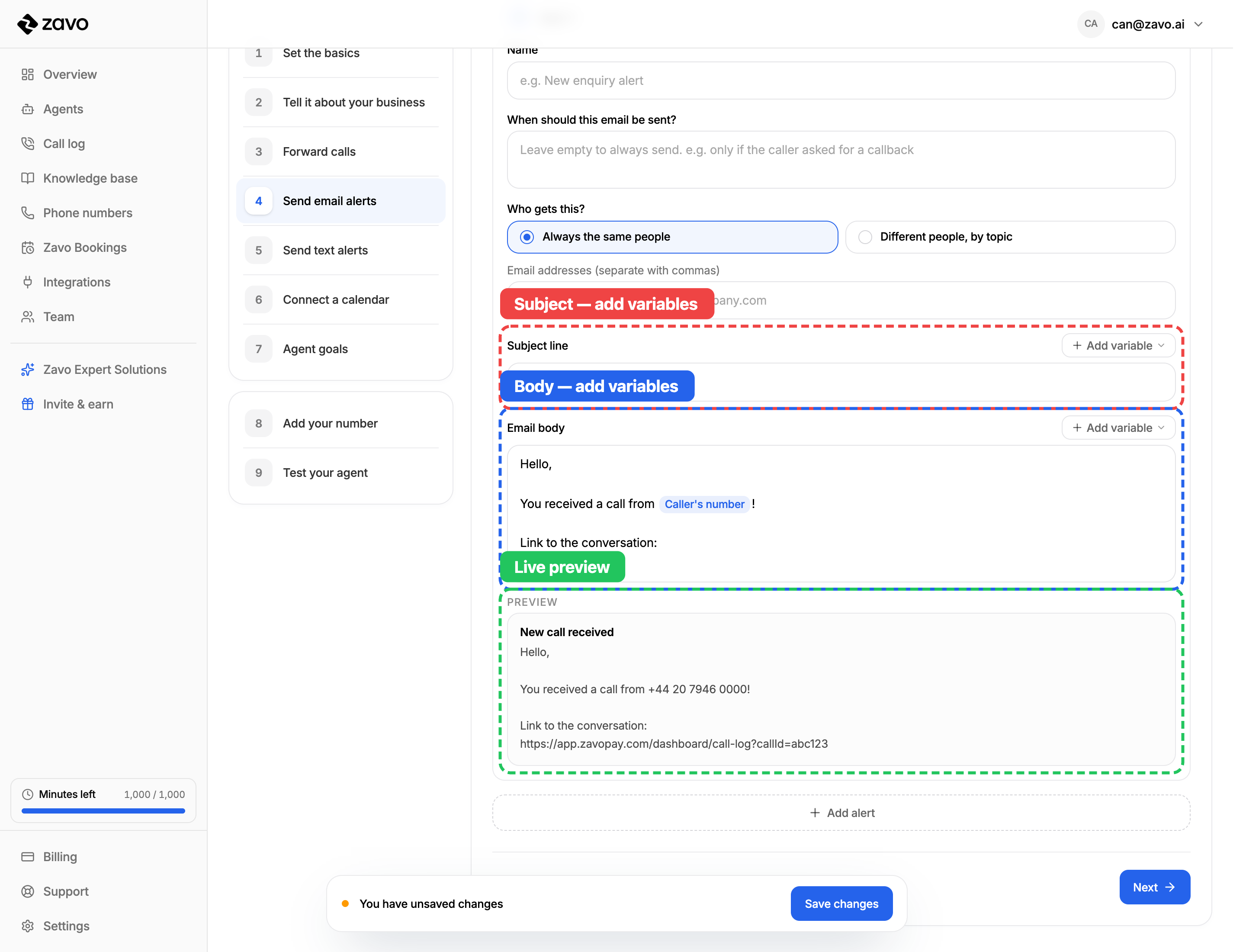
Task: Click the Caller's number variable chip
Action: click(x=704, y=504)
